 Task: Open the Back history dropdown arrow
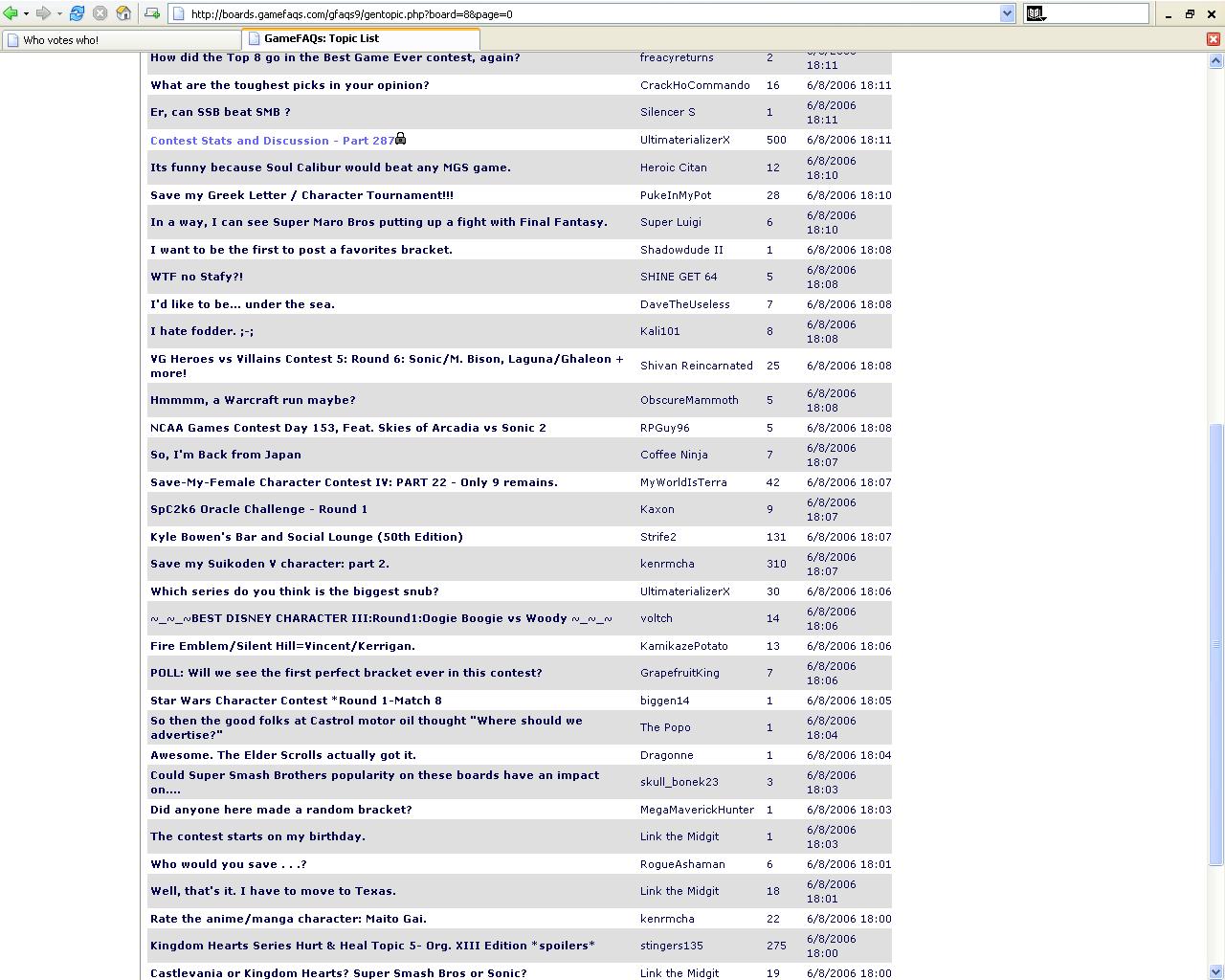26,13
